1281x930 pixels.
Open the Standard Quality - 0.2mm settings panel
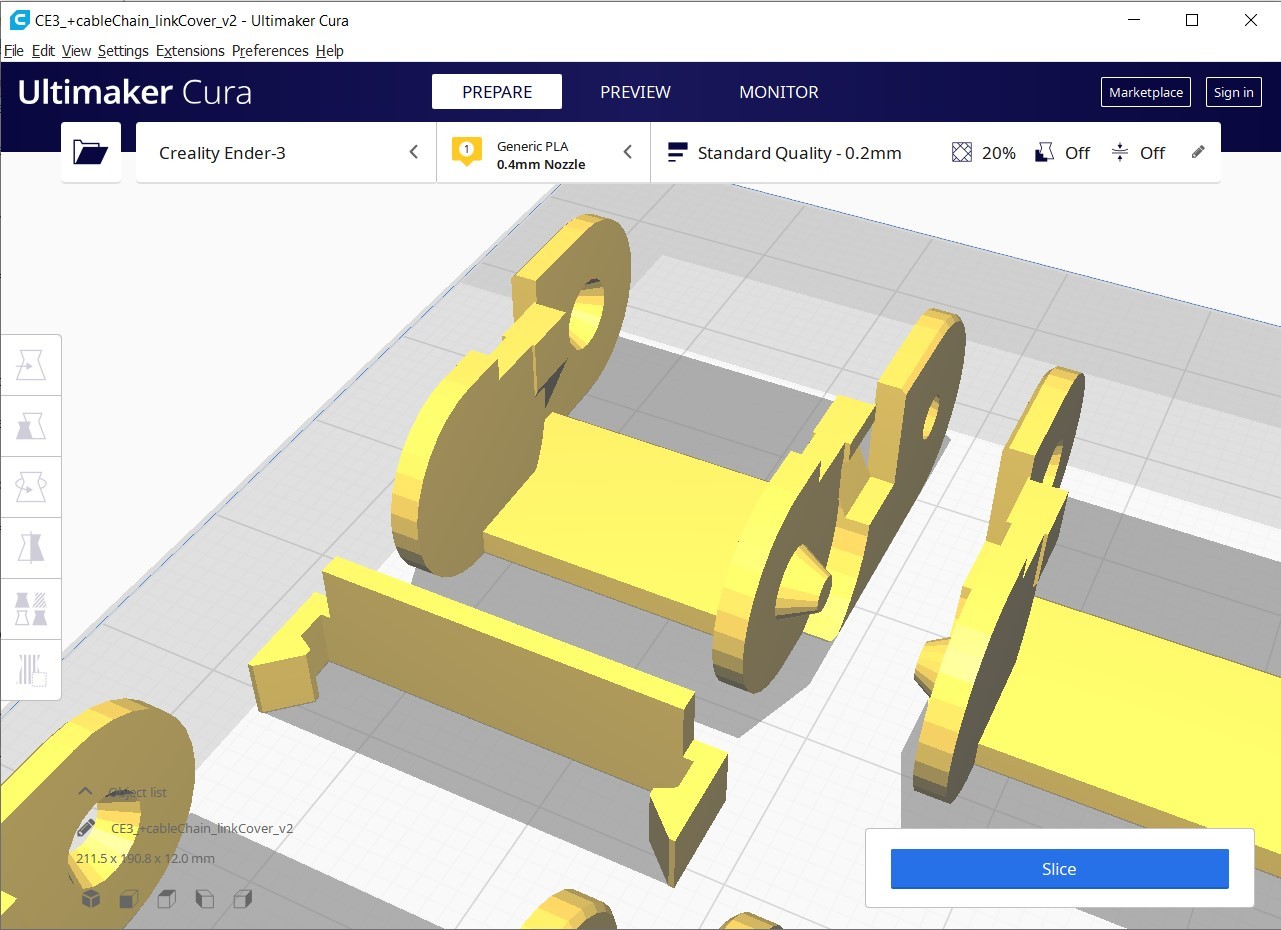(x=935, y=152)
